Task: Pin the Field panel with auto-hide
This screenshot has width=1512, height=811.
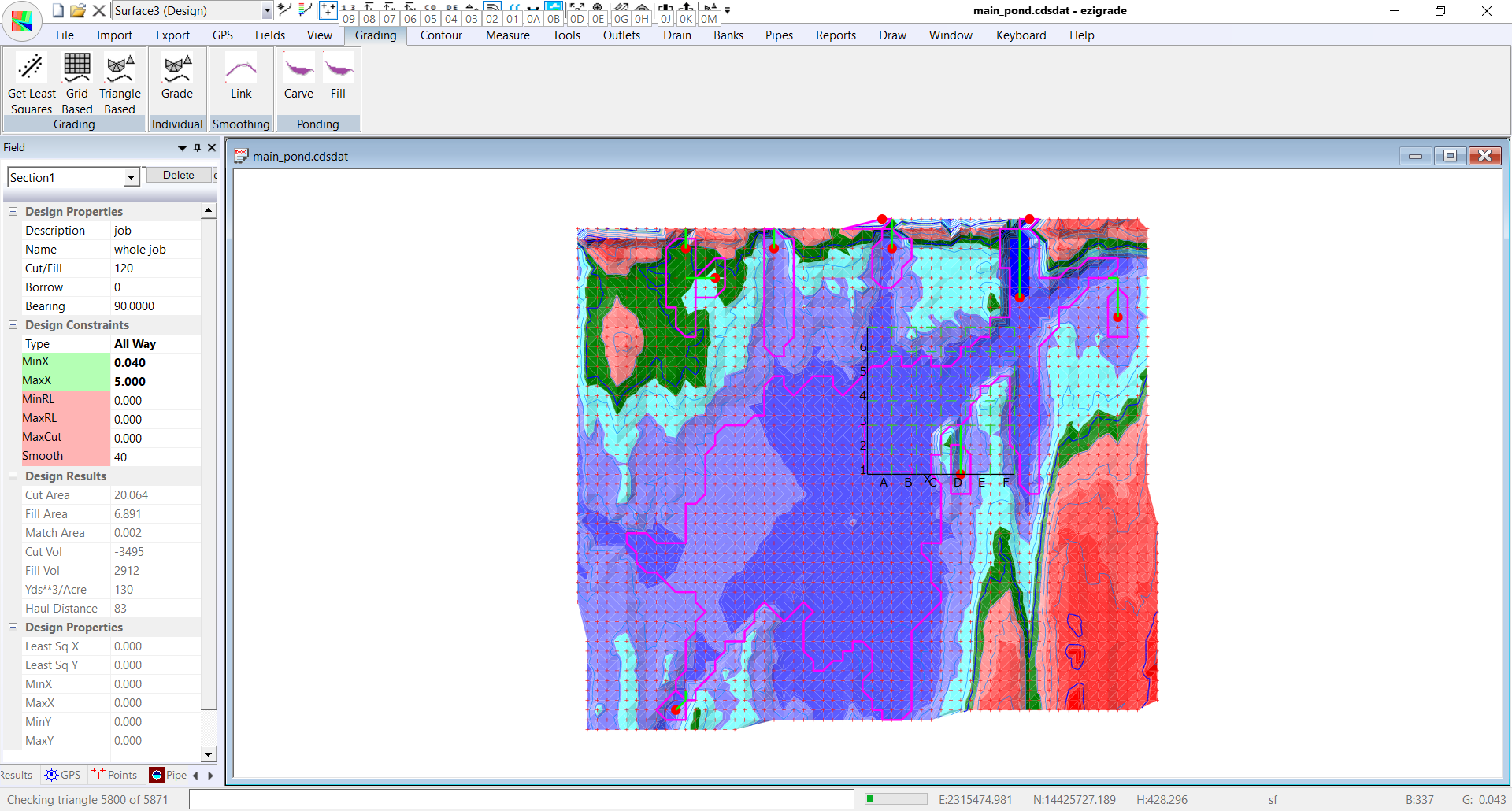Action: pos(197,148)
